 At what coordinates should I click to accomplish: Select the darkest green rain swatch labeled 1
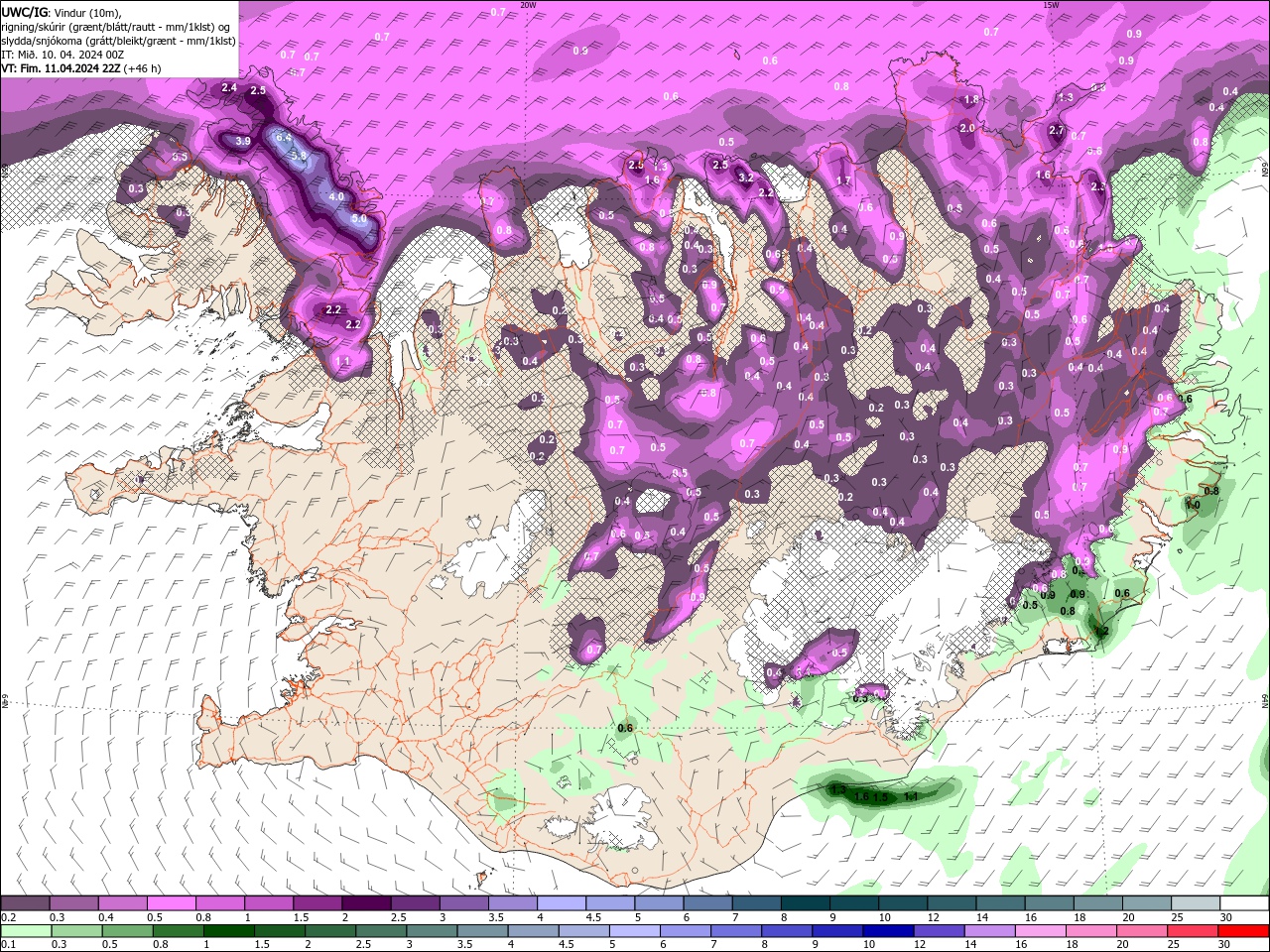pyautogui.click(x=228, y=931)
